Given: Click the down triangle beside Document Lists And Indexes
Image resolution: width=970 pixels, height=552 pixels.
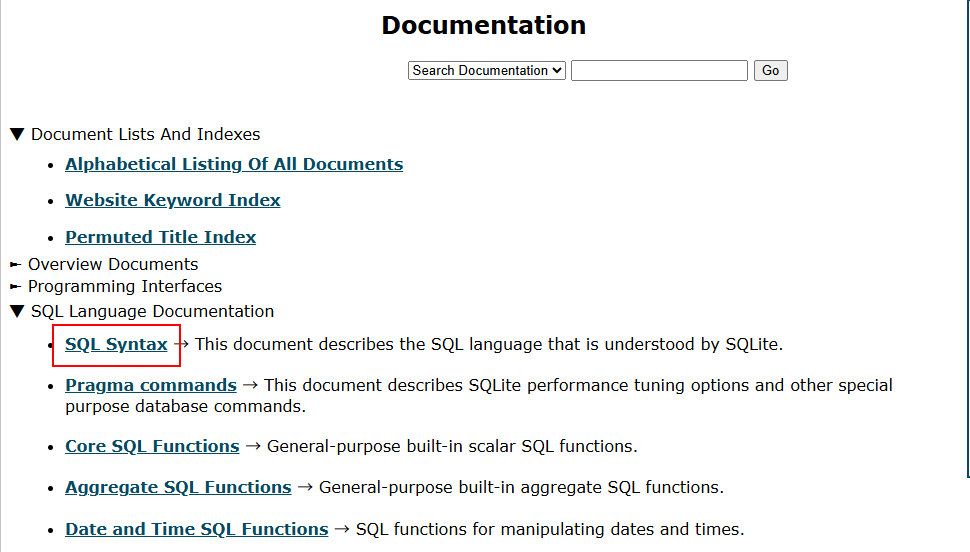Looking at the screenshot, I should pyautogui.click(x=17, y=135).
